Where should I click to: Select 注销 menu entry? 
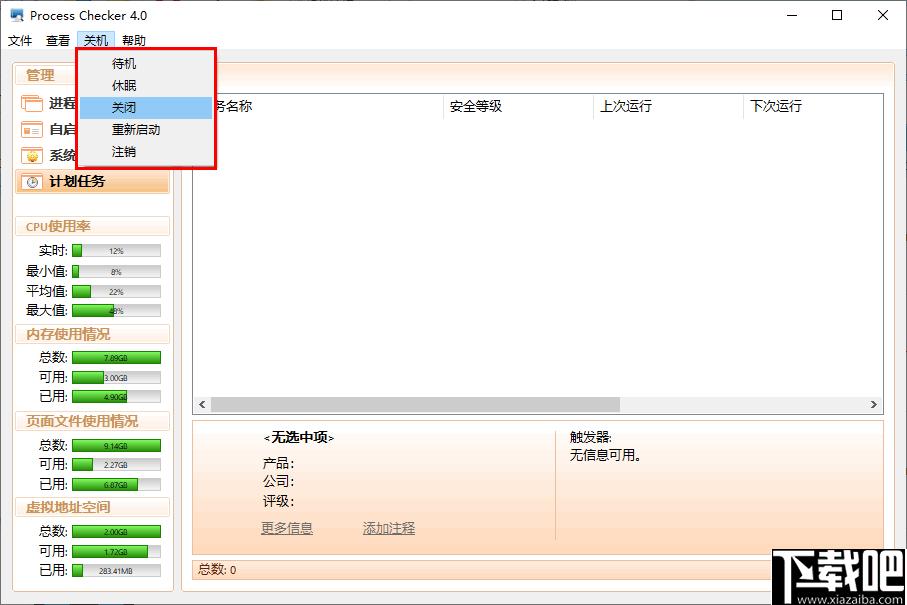coord(146,152)
